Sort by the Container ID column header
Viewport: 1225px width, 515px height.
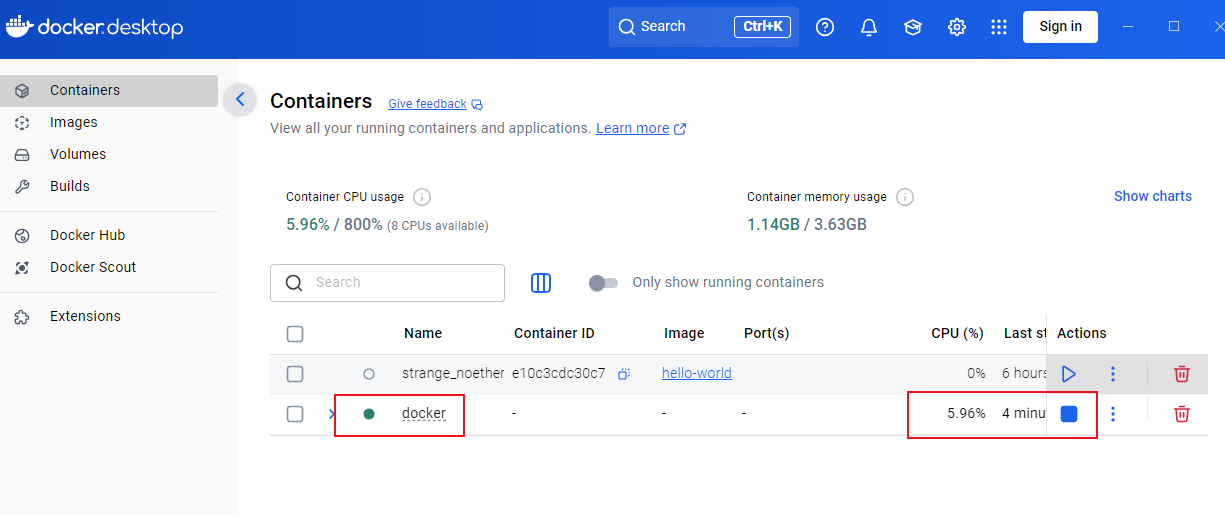tap(554, 333)
